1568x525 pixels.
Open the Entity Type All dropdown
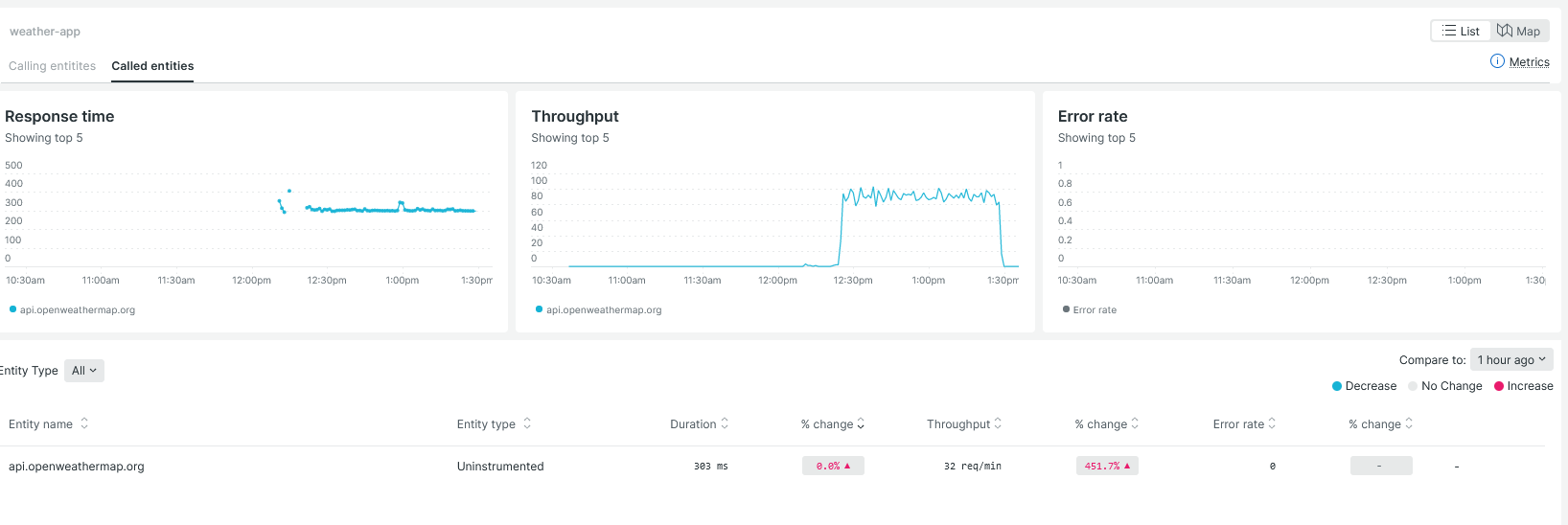pos(84,371)
